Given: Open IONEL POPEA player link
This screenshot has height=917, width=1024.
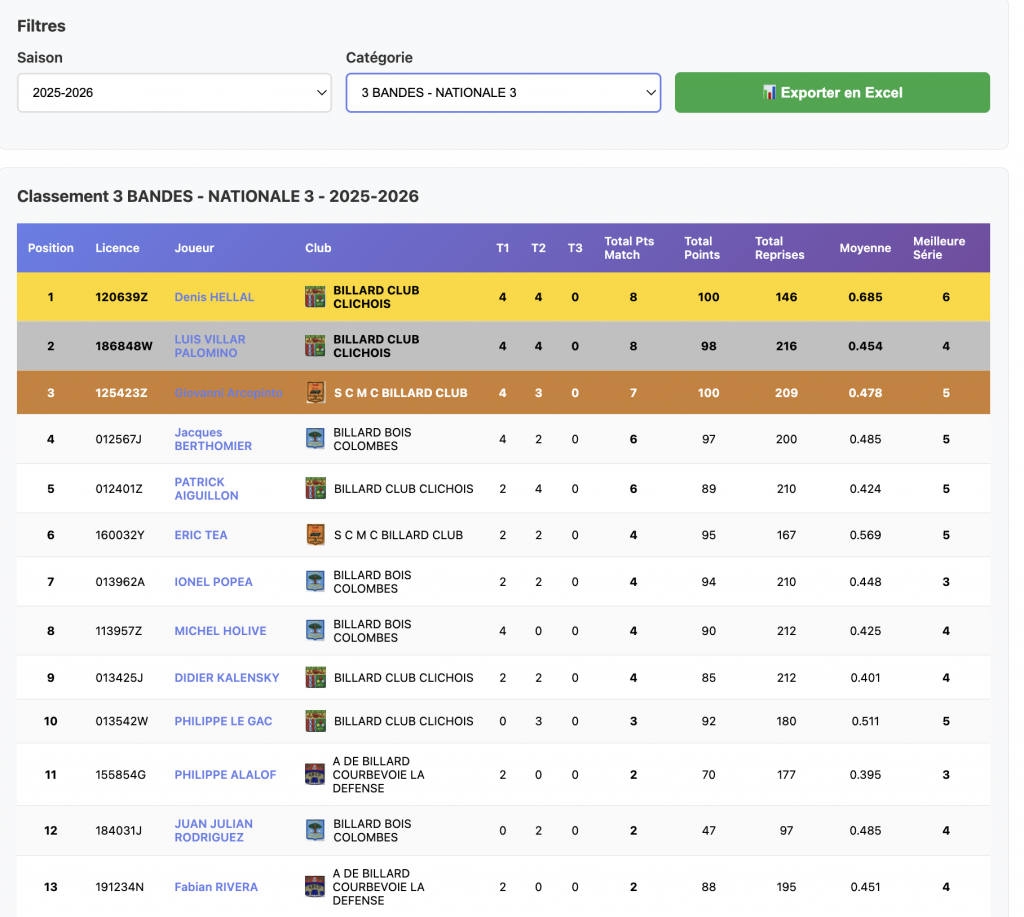Looking at the screenshot, I should (213, 582).
